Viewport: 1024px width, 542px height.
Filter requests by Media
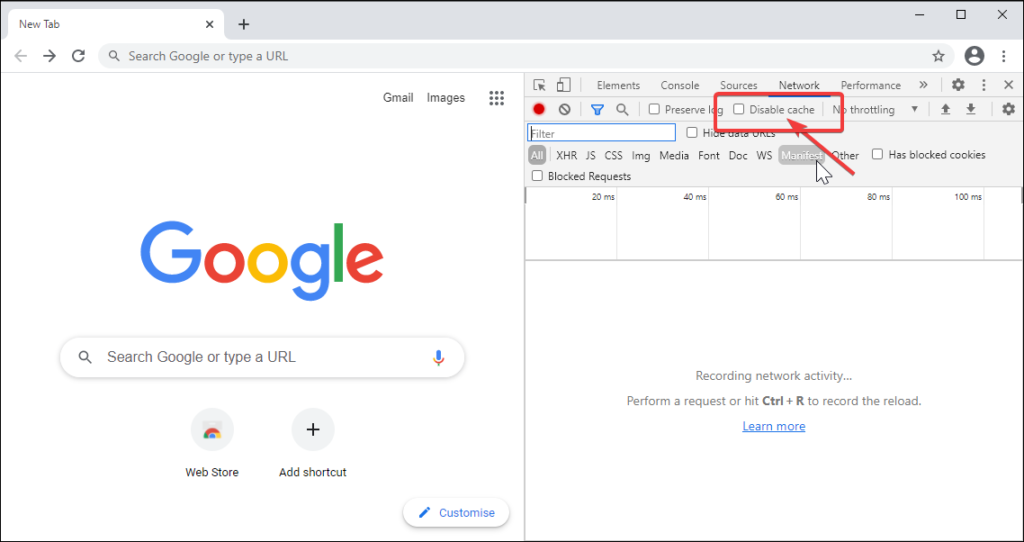[674, 155]
